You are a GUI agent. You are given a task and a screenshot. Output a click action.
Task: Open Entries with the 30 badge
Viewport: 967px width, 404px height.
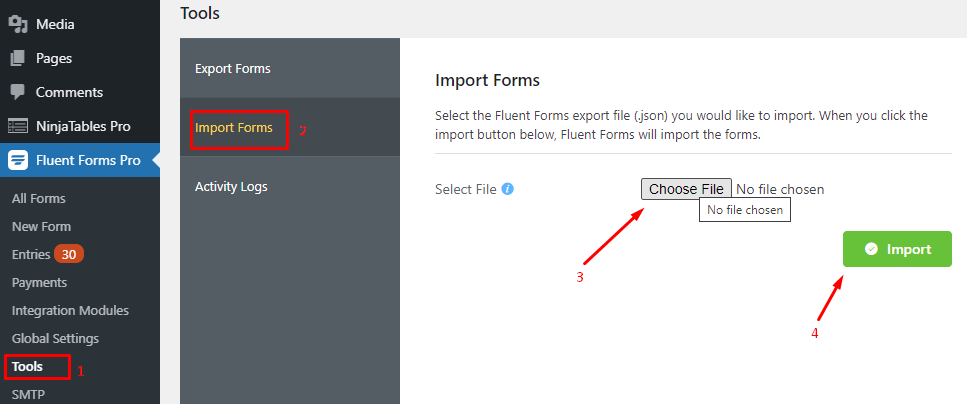(x=47, y=254)
